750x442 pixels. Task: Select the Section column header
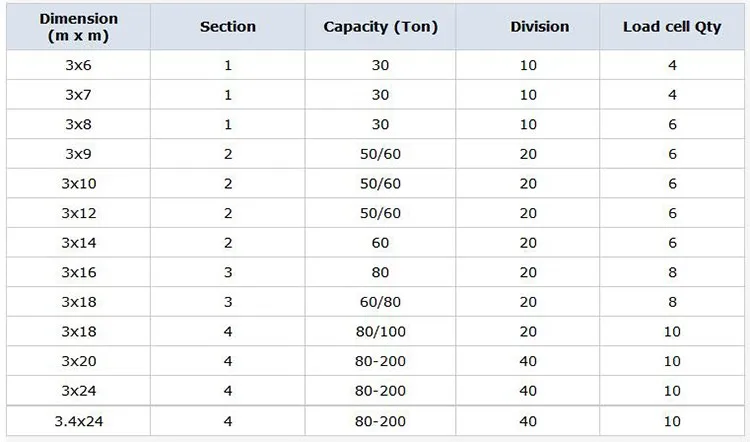[228, 27]
